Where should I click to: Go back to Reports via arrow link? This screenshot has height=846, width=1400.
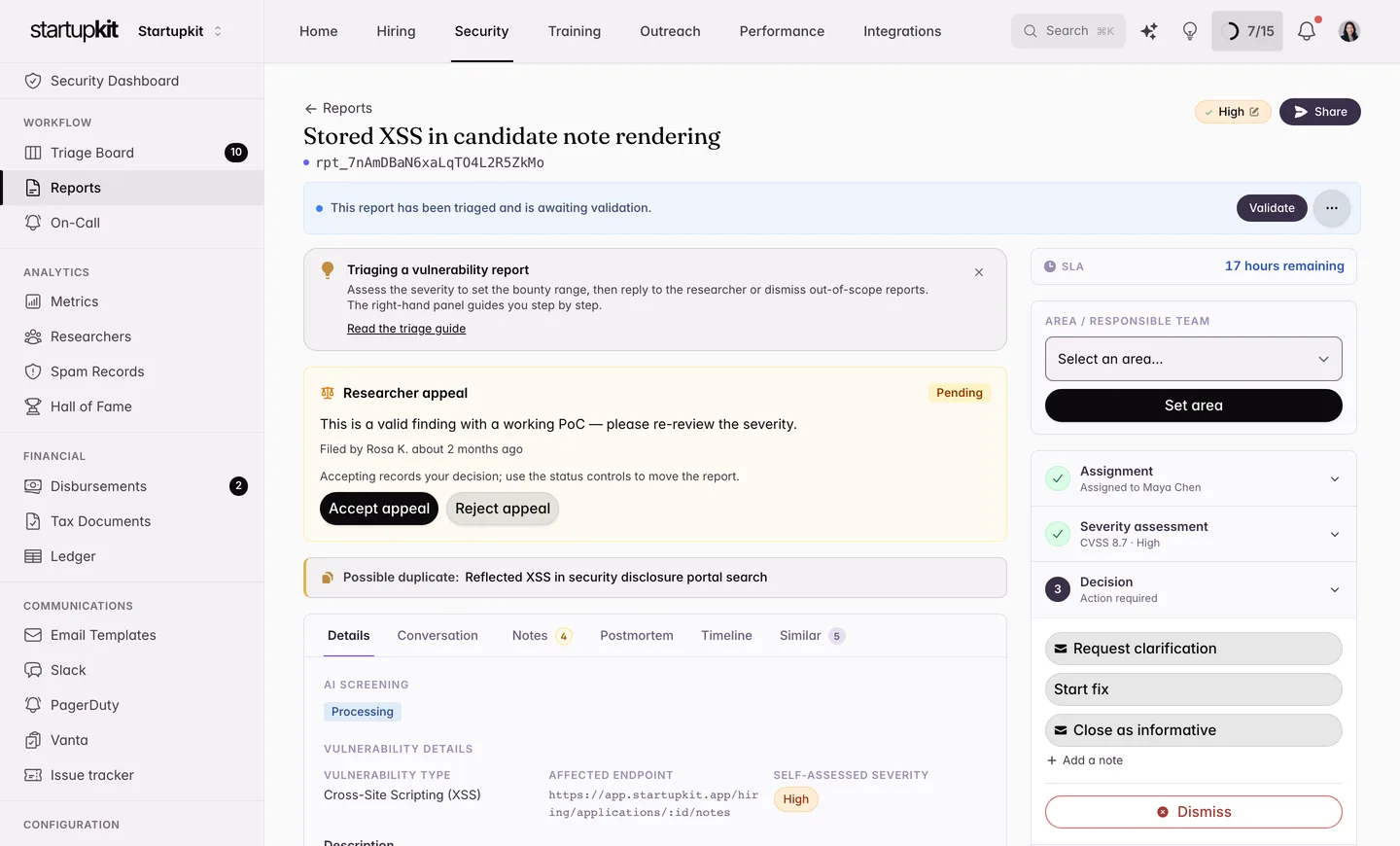pos(338,108)
